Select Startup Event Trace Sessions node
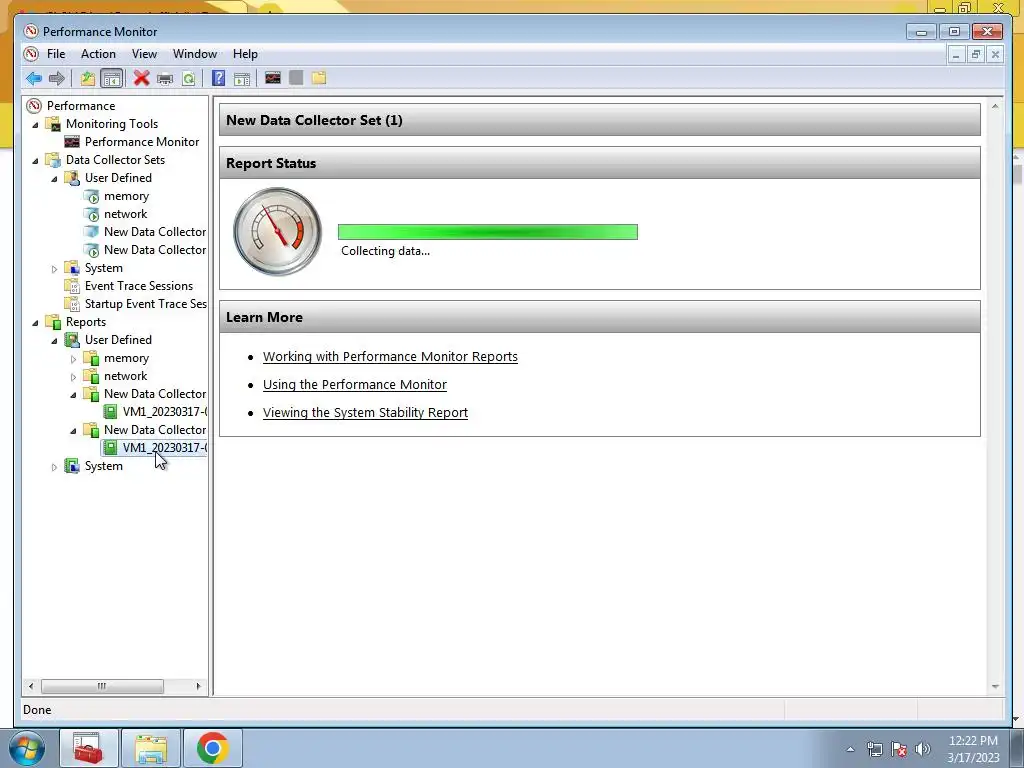Viewport: 1024px width, 768px height. pyautogui.click(x=145, y=304)
